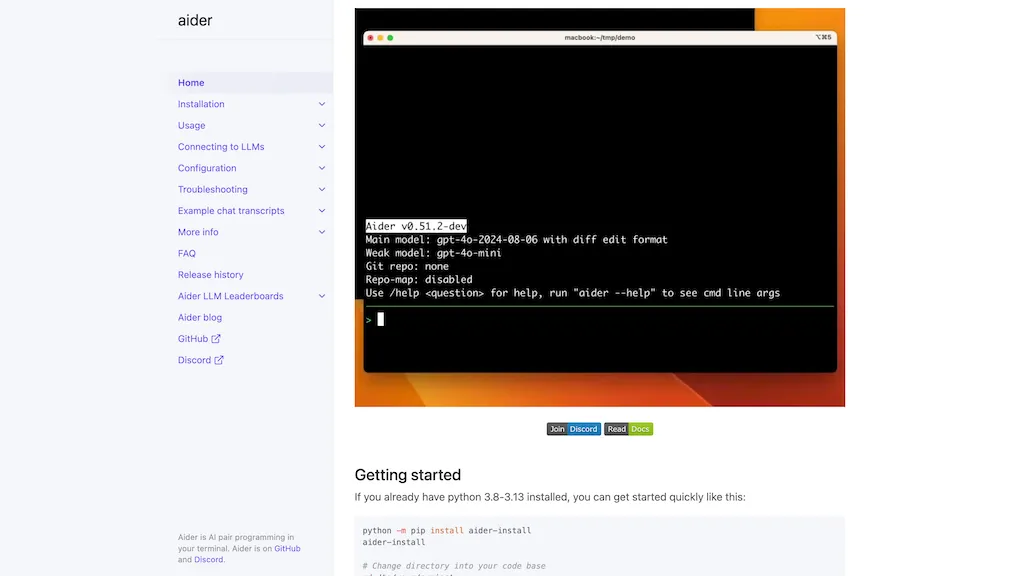Click the terminal title macbook:~/tmp/demo
The width and height of the screenshot is (1024, 576).
coord(600,38)
